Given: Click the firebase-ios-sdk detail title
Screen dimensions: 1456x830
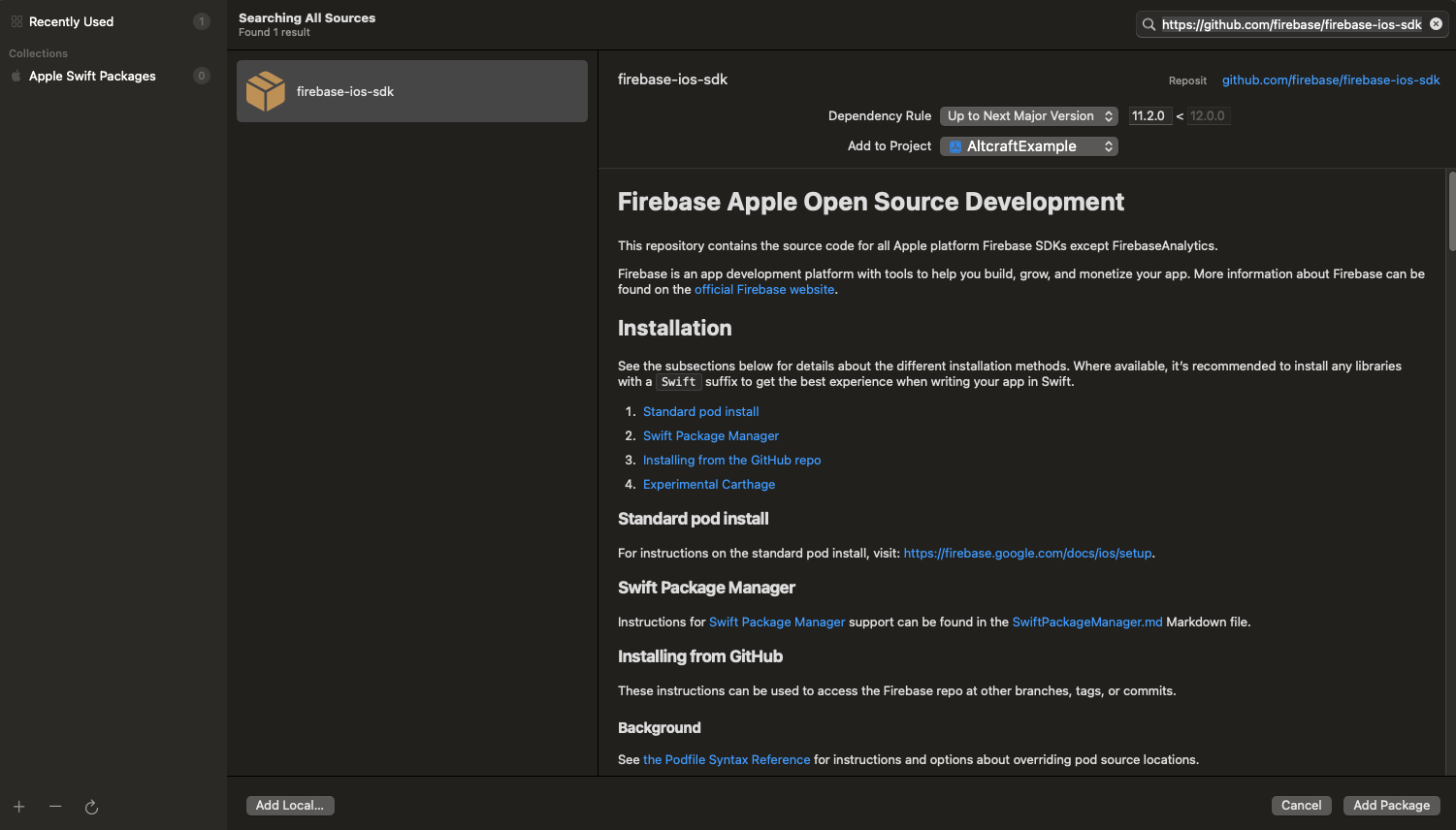Looking at the screenshot, I should (x=672, y=80).
